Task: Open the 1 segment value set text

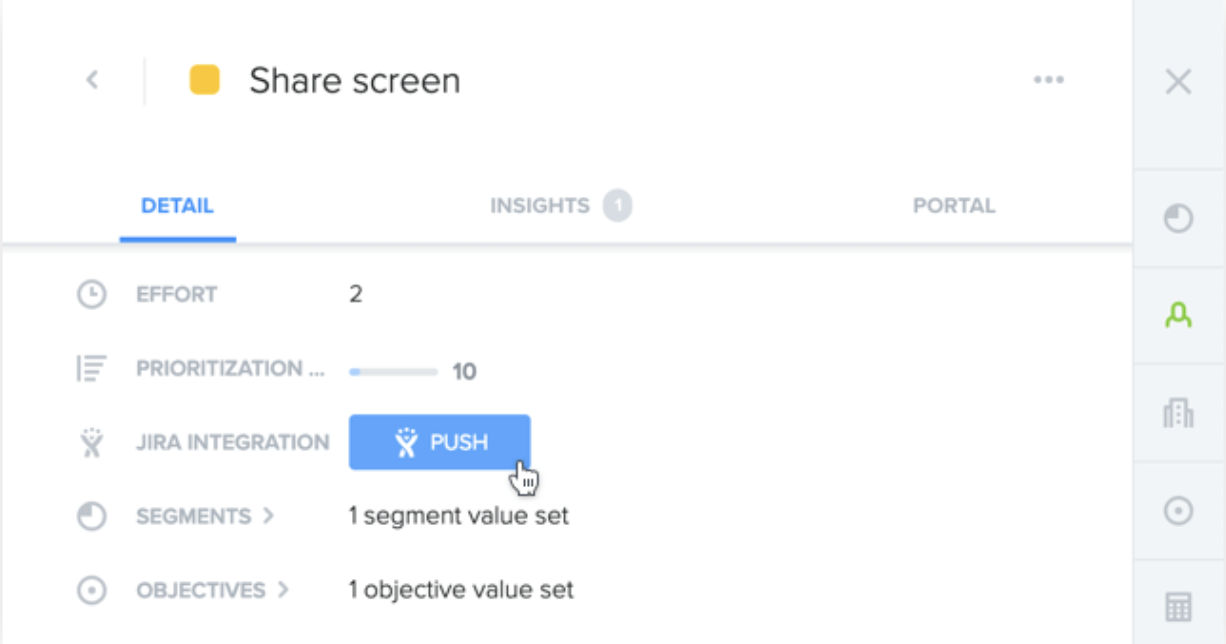Action: (x=459, y=516)
